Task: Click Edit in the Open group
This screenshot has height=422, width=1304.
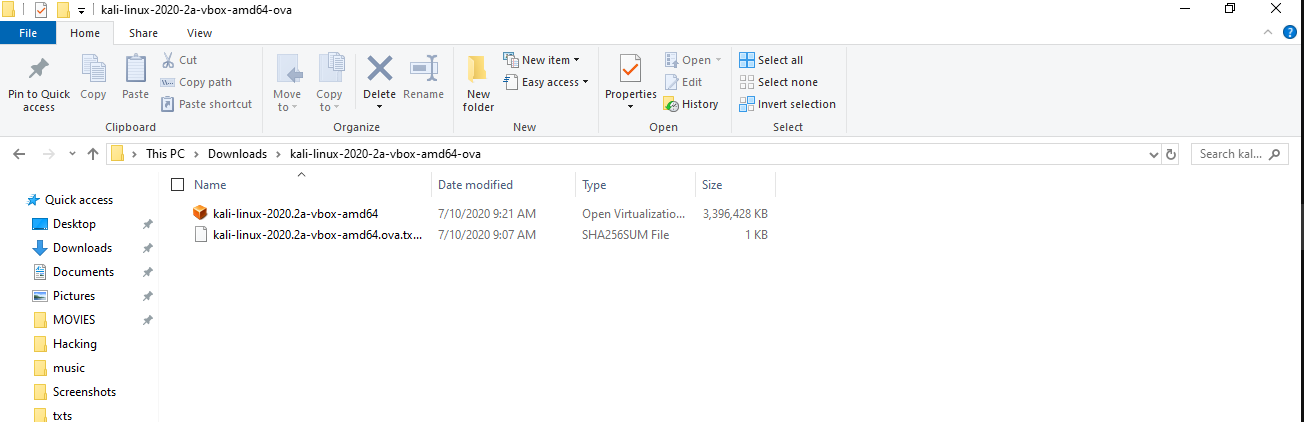Action: [x=682, y=82]
